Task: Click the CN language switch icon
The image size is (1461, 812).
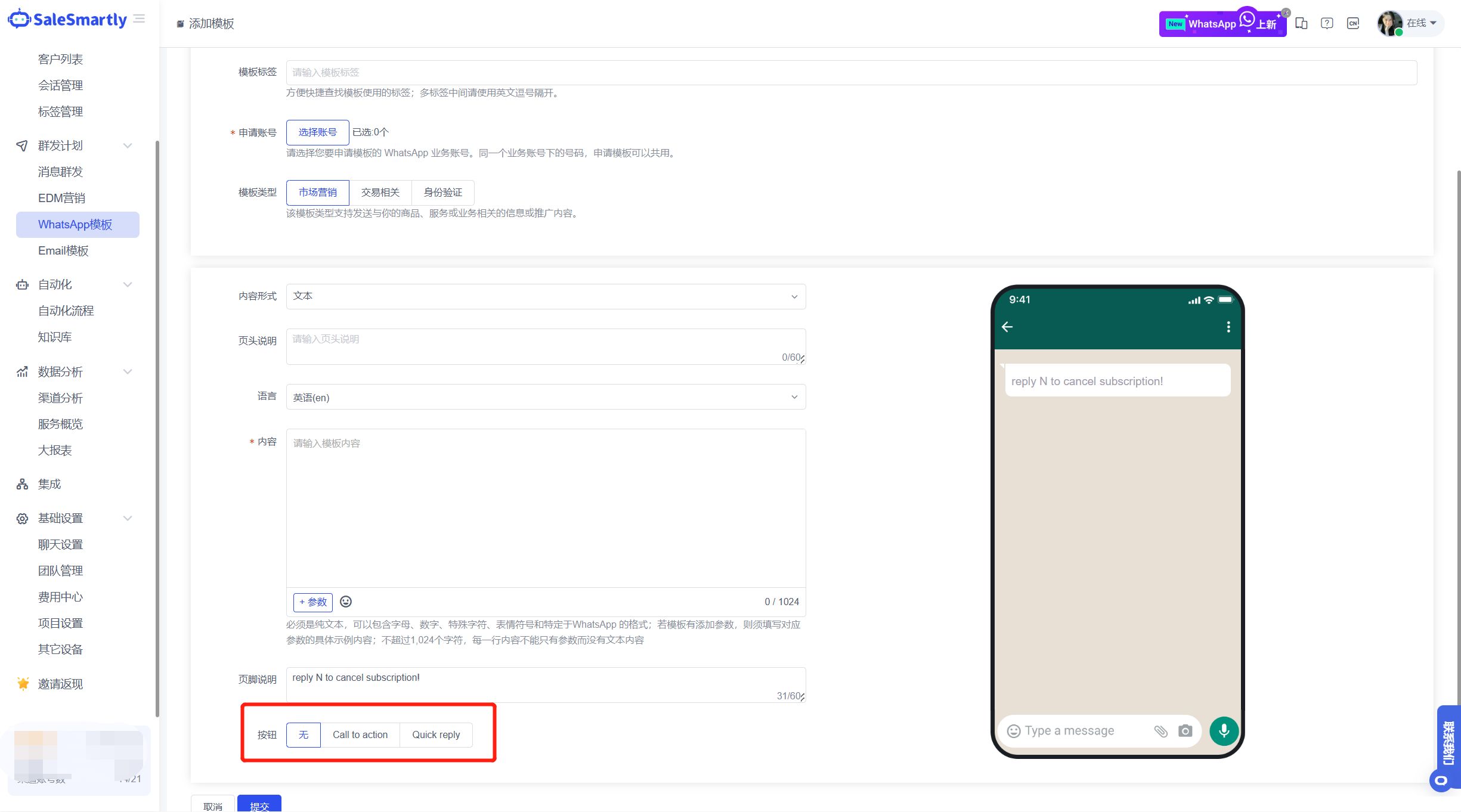Action: point(1353,24)
